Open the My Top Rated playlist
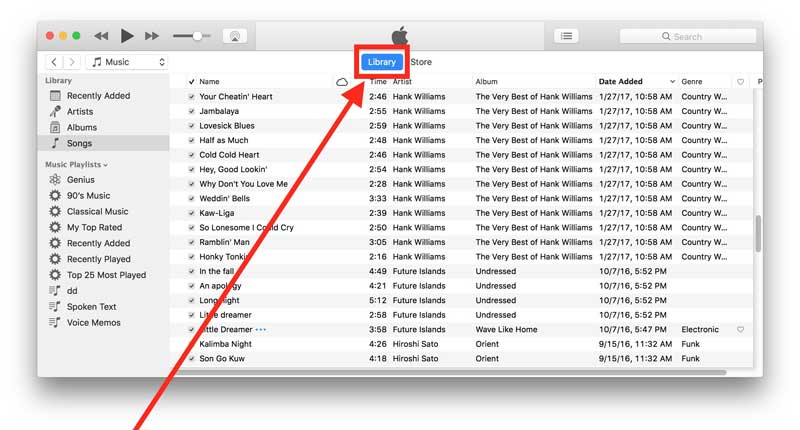800x430 pixels. 94,227
